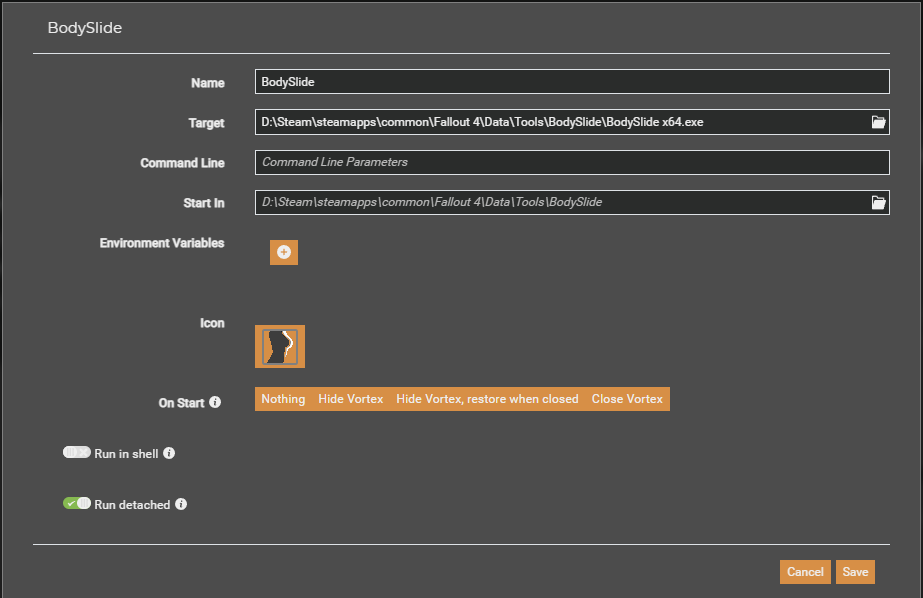Click the Name label

[208, 83]
